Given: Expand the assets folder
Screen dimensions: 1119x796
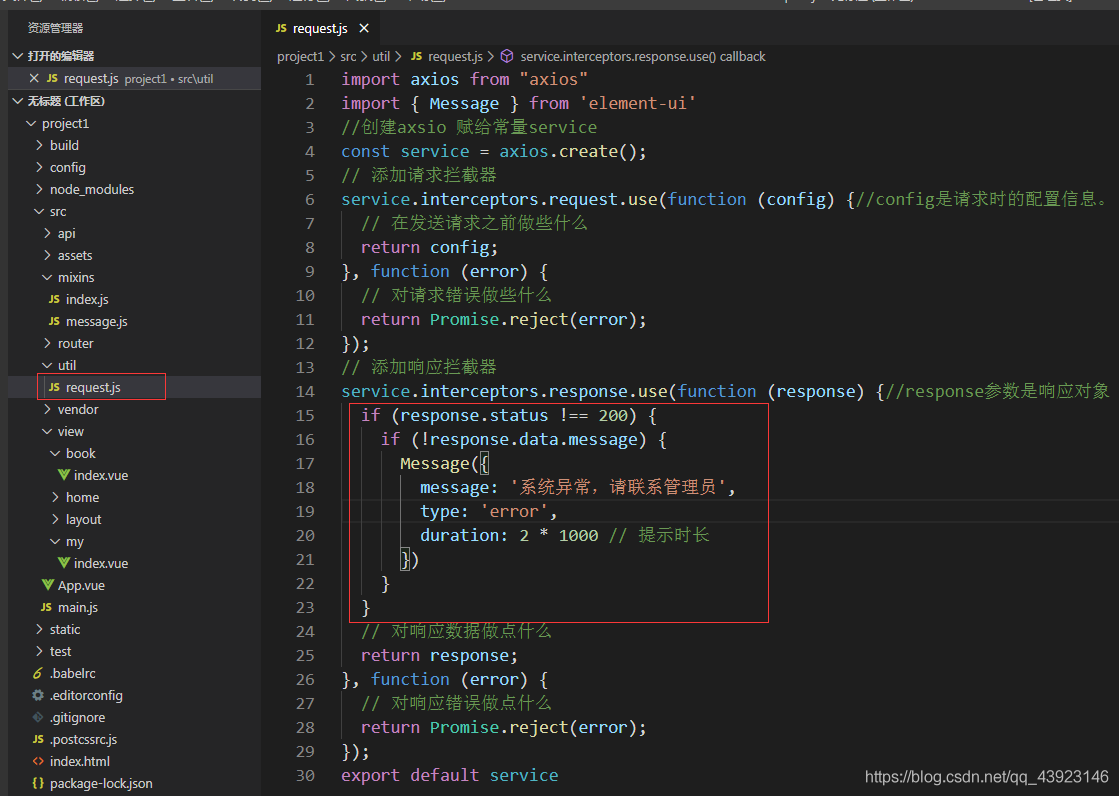Looking at the screenshot, I should tap(47, 256).
